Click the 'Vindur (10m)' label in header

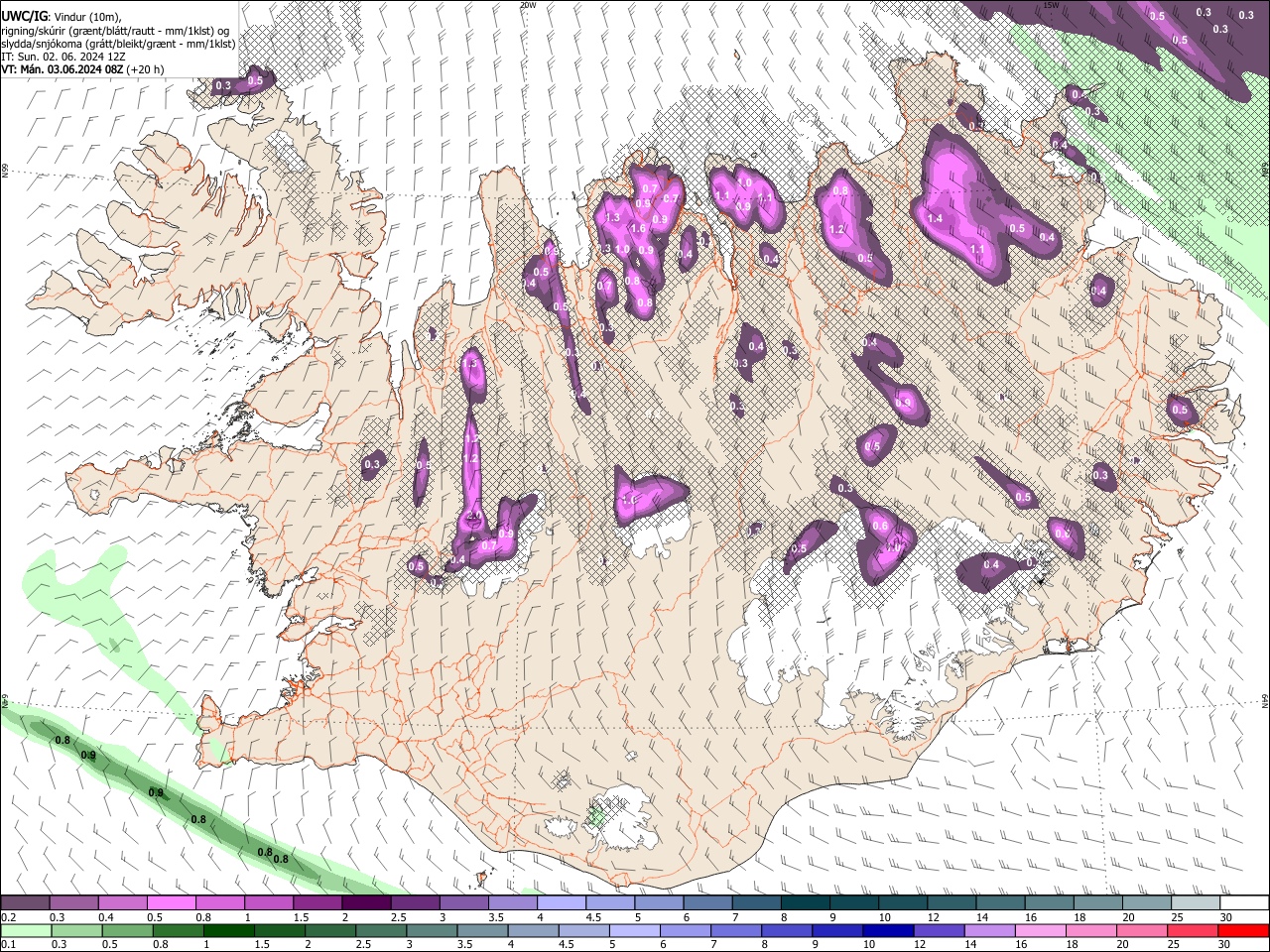pos(86,17)
